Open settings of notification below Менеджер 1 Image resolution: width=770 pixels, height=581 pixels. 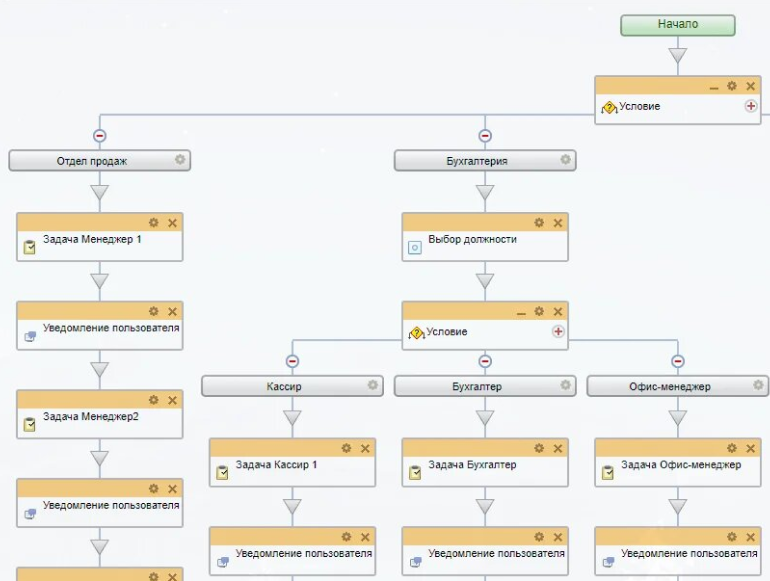pos(154,311)
